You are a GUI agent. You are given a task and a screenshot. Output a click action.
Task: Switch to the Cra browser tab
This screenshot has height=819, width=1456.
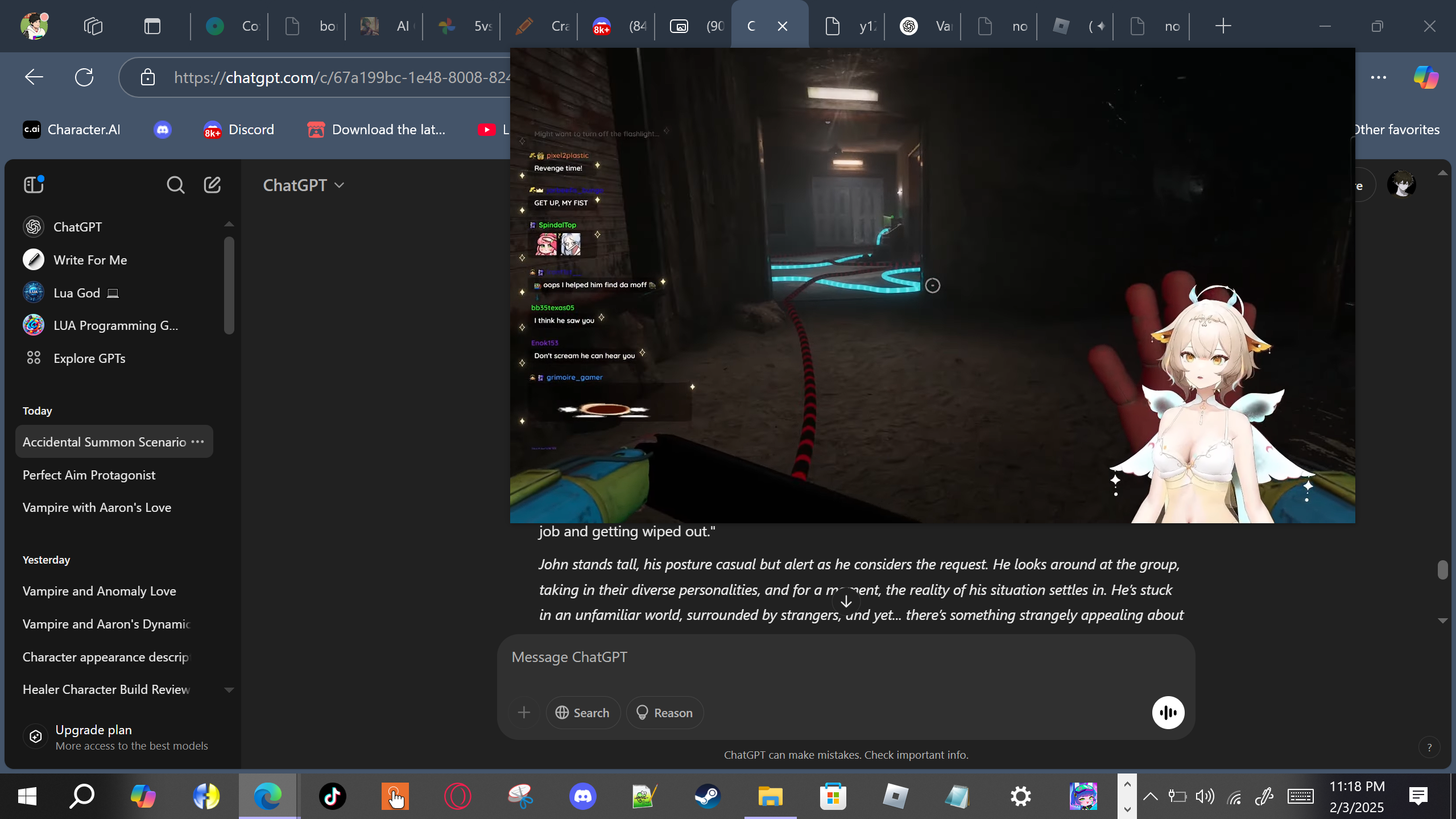pyautogui.click(x=540, y=26)
